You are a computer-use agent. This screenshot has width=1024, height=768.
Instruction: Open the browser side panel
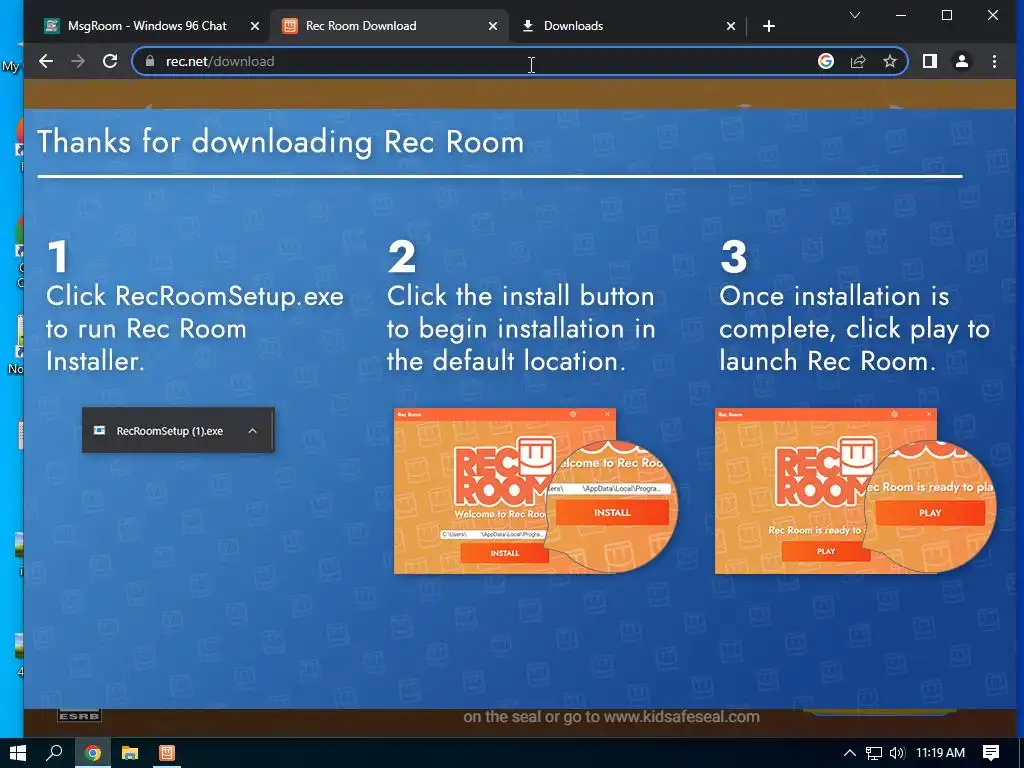(x=929, y=61)
